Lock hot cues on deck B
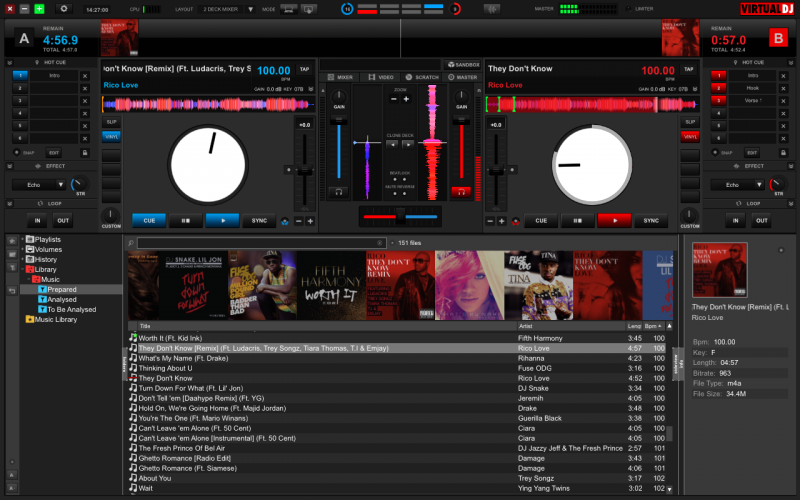The width and height of the screenshot is (800, 500). (783, 153)
